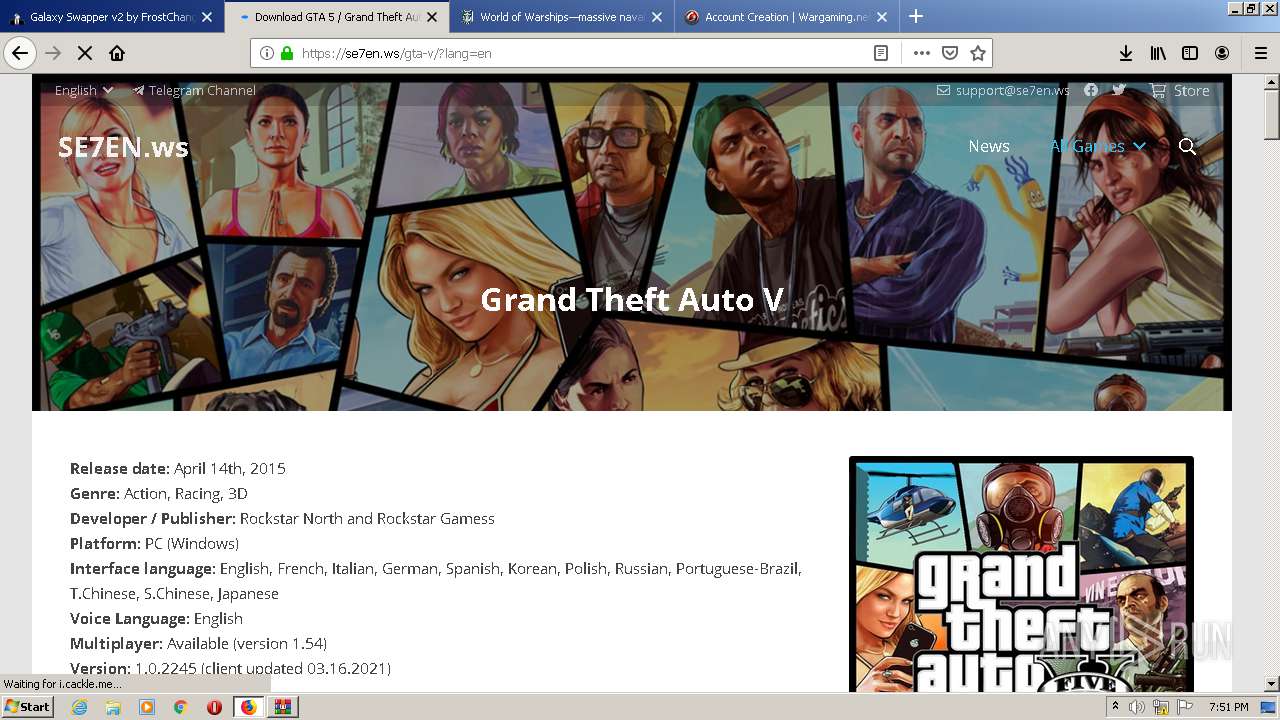1280x720 pixels.
Task: Go to SE7EN.ws site logo
Action: click(123, 147)
